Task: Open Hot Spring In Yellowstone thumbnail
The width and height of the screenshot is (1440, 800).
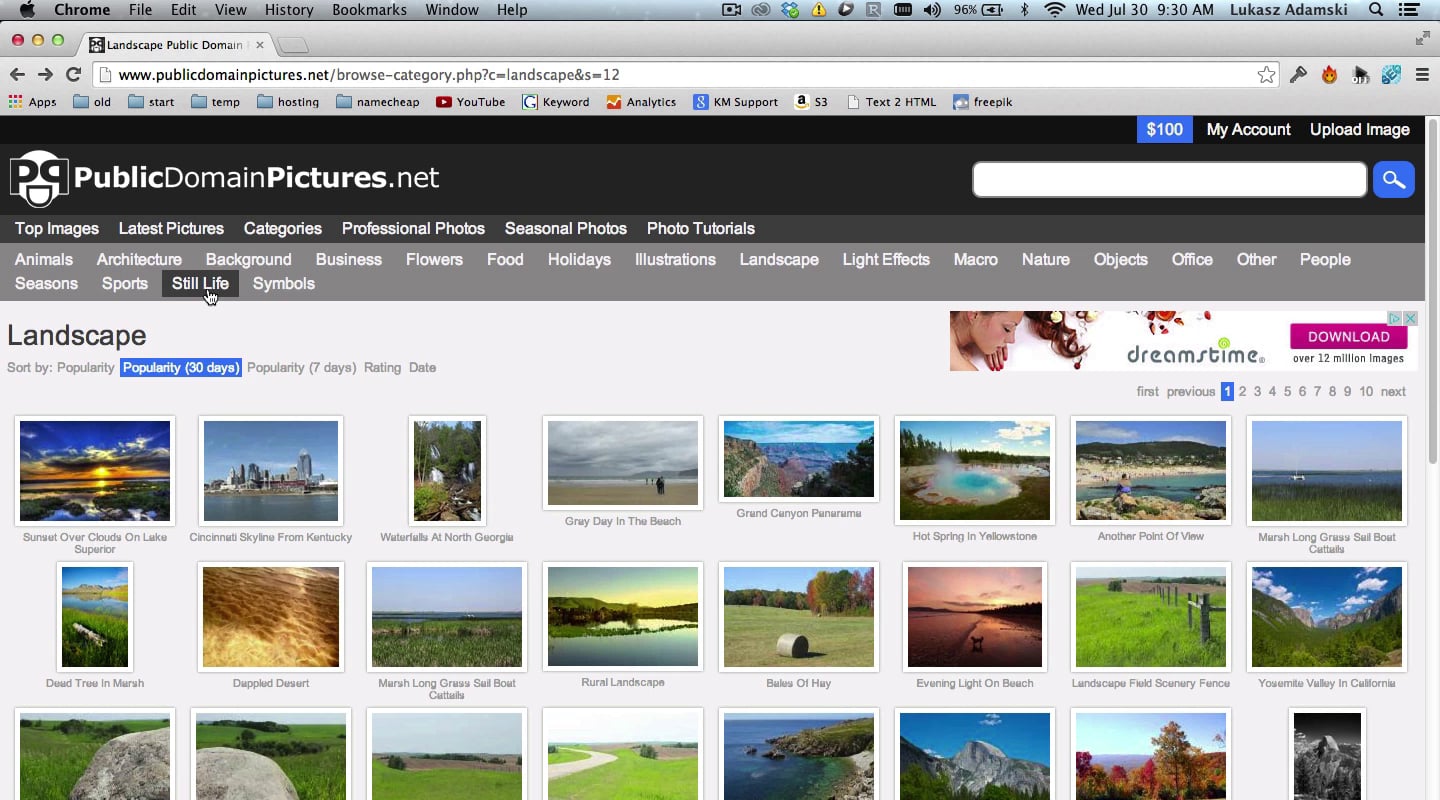Action: pyautogui.click(x=975, y=470)
